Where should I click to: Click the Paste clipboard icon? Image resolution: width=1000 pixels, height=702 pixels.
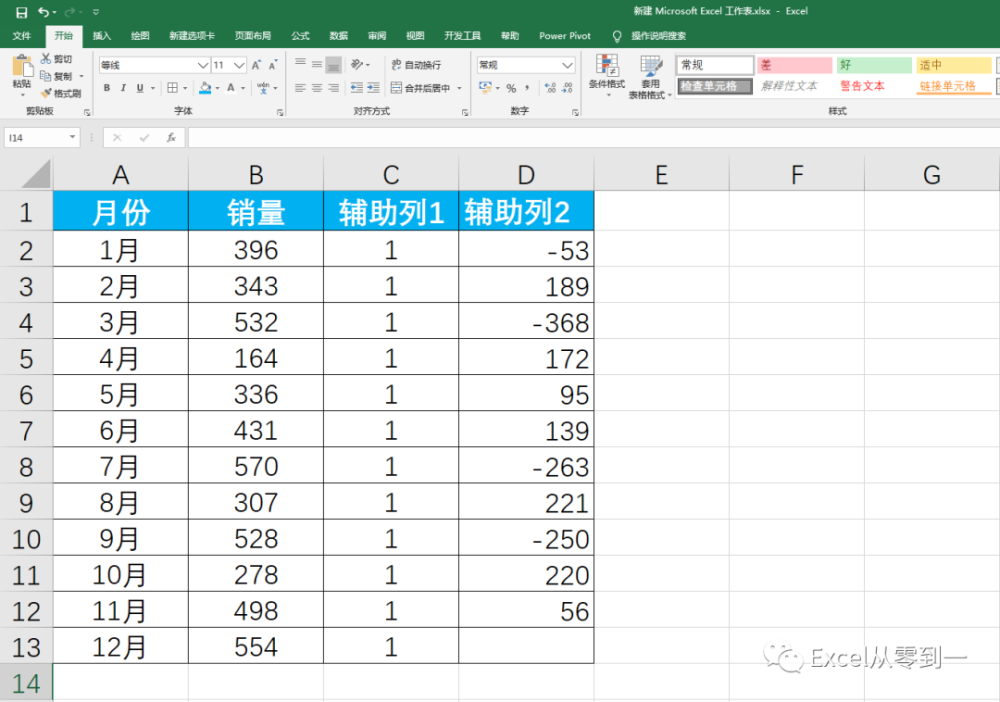[22, 66]
